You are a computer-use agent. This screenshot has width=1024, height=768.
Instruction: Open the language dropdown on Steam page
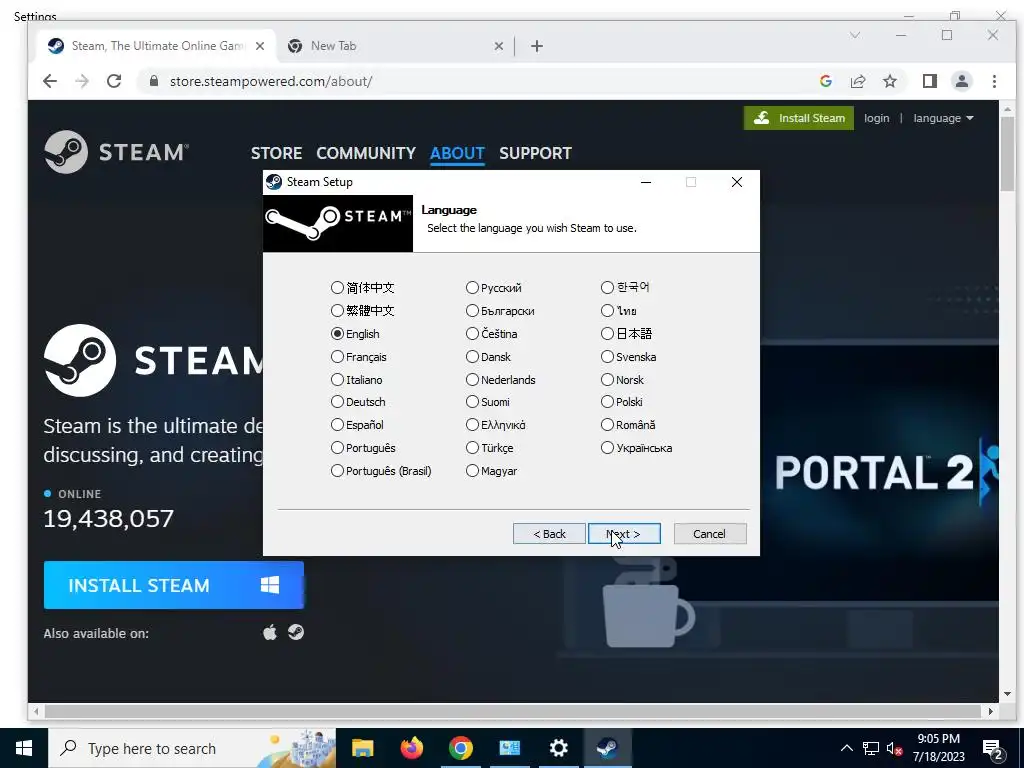click(943, 118)
